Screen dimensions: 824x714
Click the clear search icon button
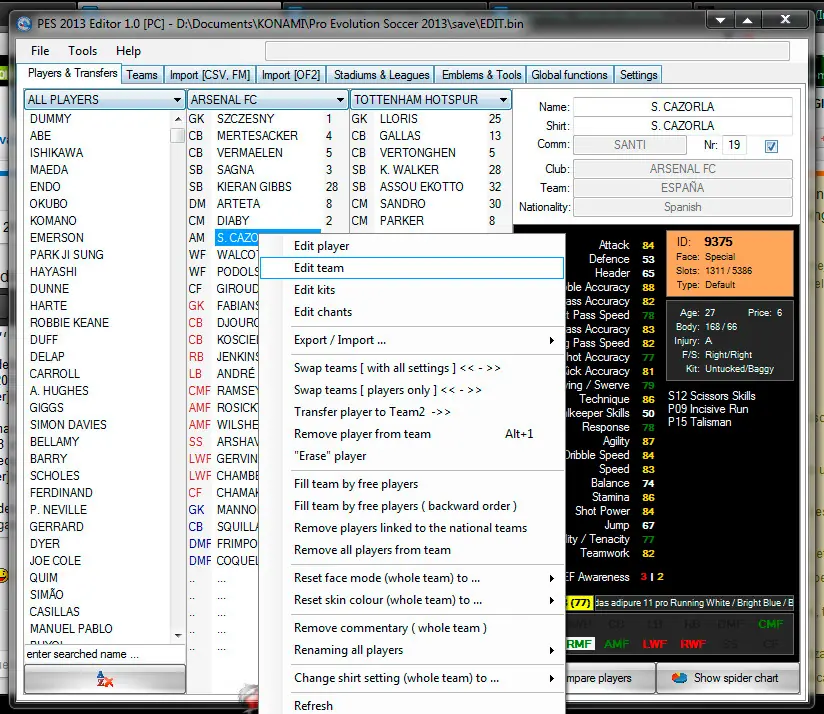pyautogui.click(x=105, y=679)
